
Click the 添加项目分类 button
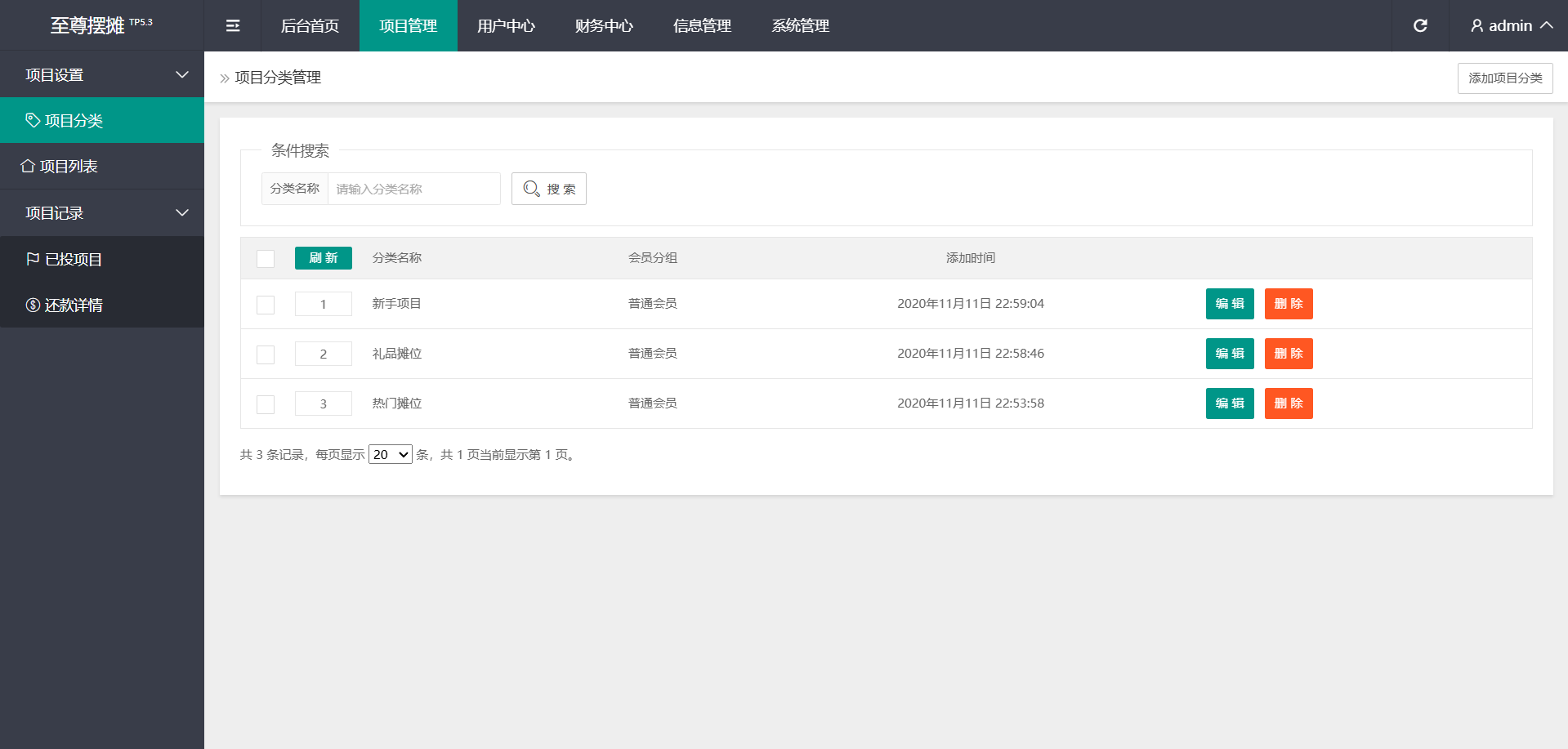(1504, 78)
